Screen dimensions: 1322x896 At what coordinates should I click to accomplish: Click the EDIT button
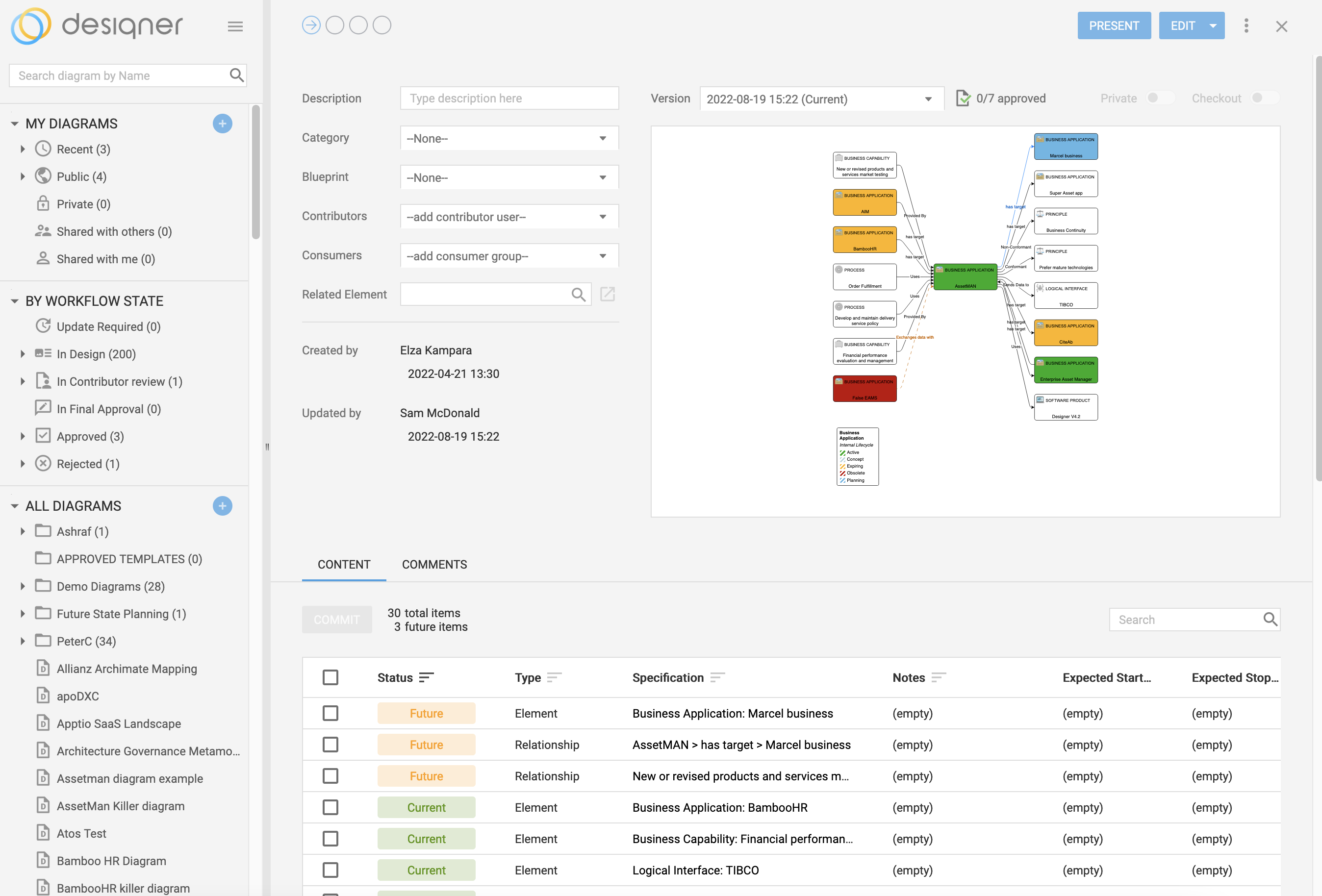click(x=1182, y=25)
